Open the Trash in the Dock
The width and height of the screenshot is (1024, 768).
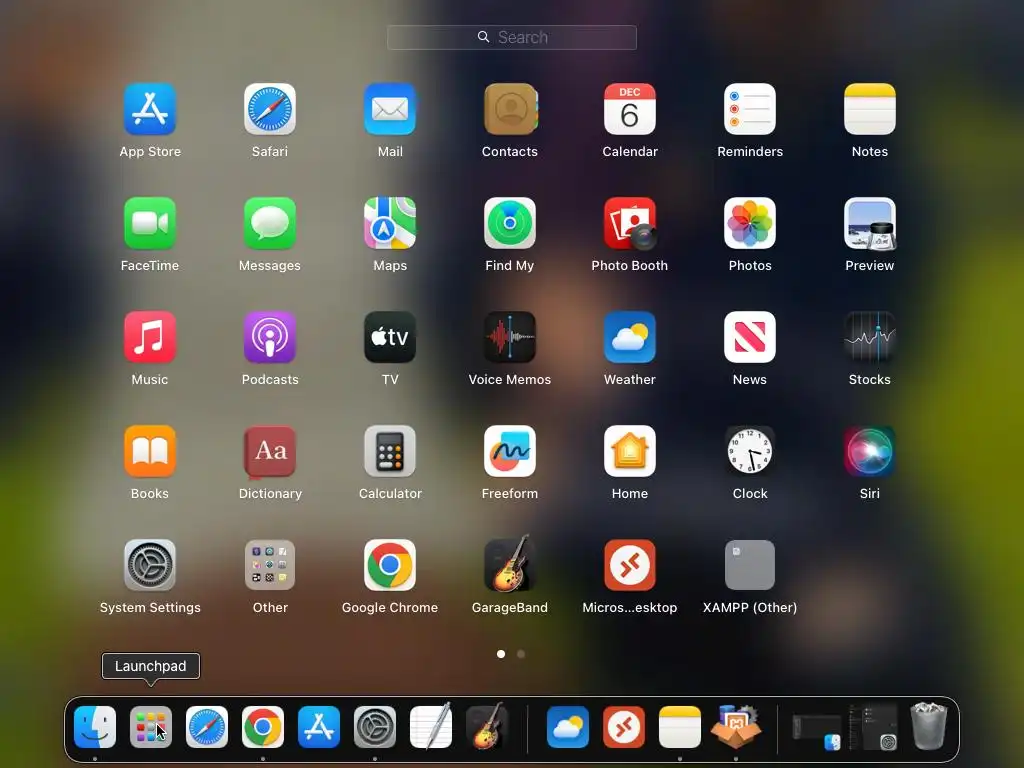(x=929, y=726)
